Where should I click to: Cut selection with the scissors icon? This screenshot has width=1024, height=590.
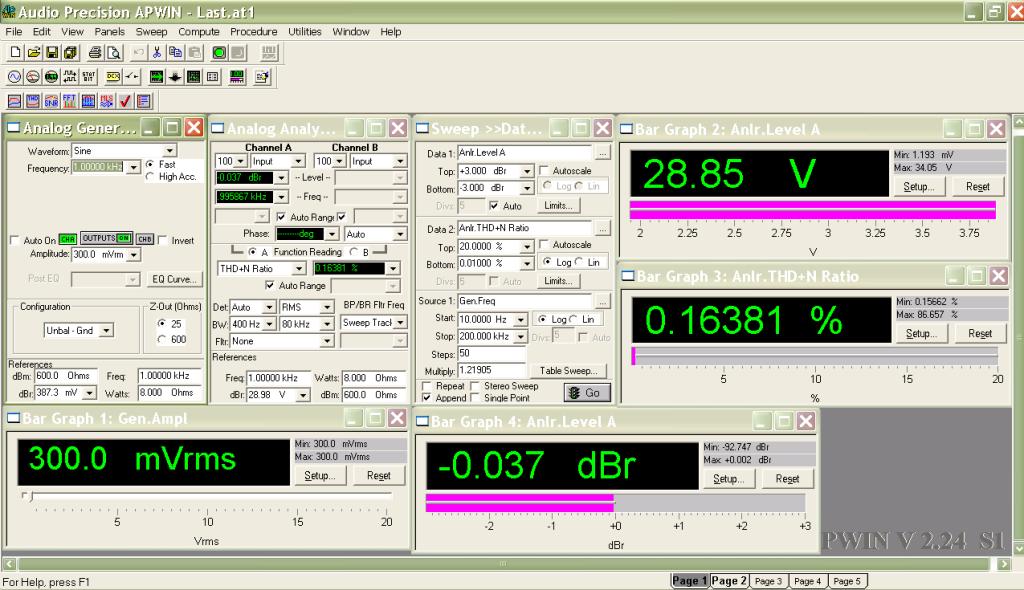point(157,52)
